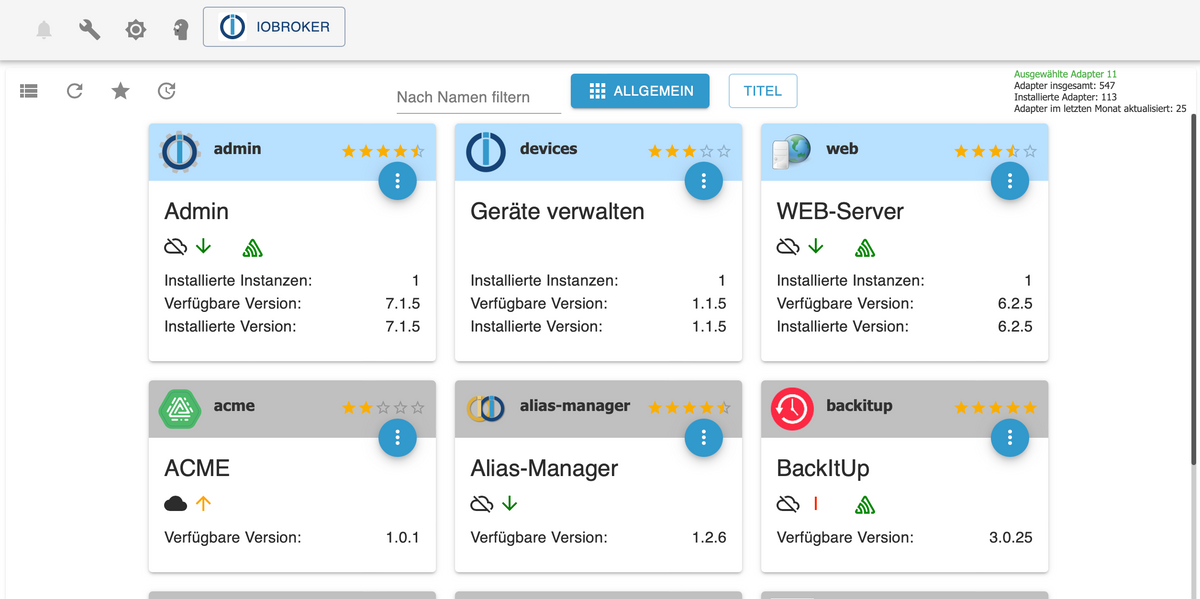The height and width of the screenshot is (599, 1200).
Task: Click star rating of alias-manager adapter
Action: pos(689,408)
